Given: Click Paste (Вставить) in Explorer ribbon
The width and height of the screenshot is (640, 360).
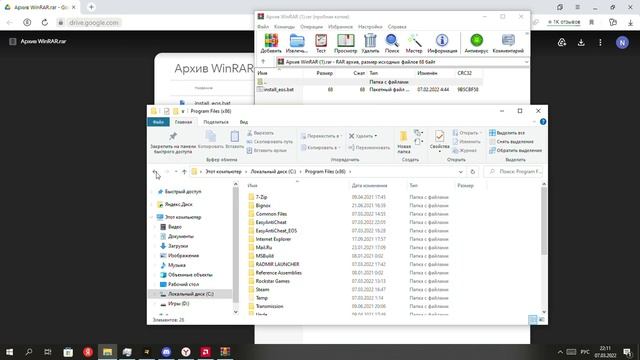Looking at the screenshot, I should 235,140.
